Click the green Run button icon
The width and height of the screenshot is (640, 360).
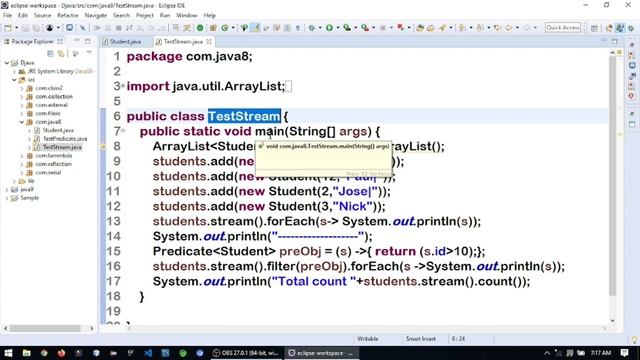[x=329, y=28]
